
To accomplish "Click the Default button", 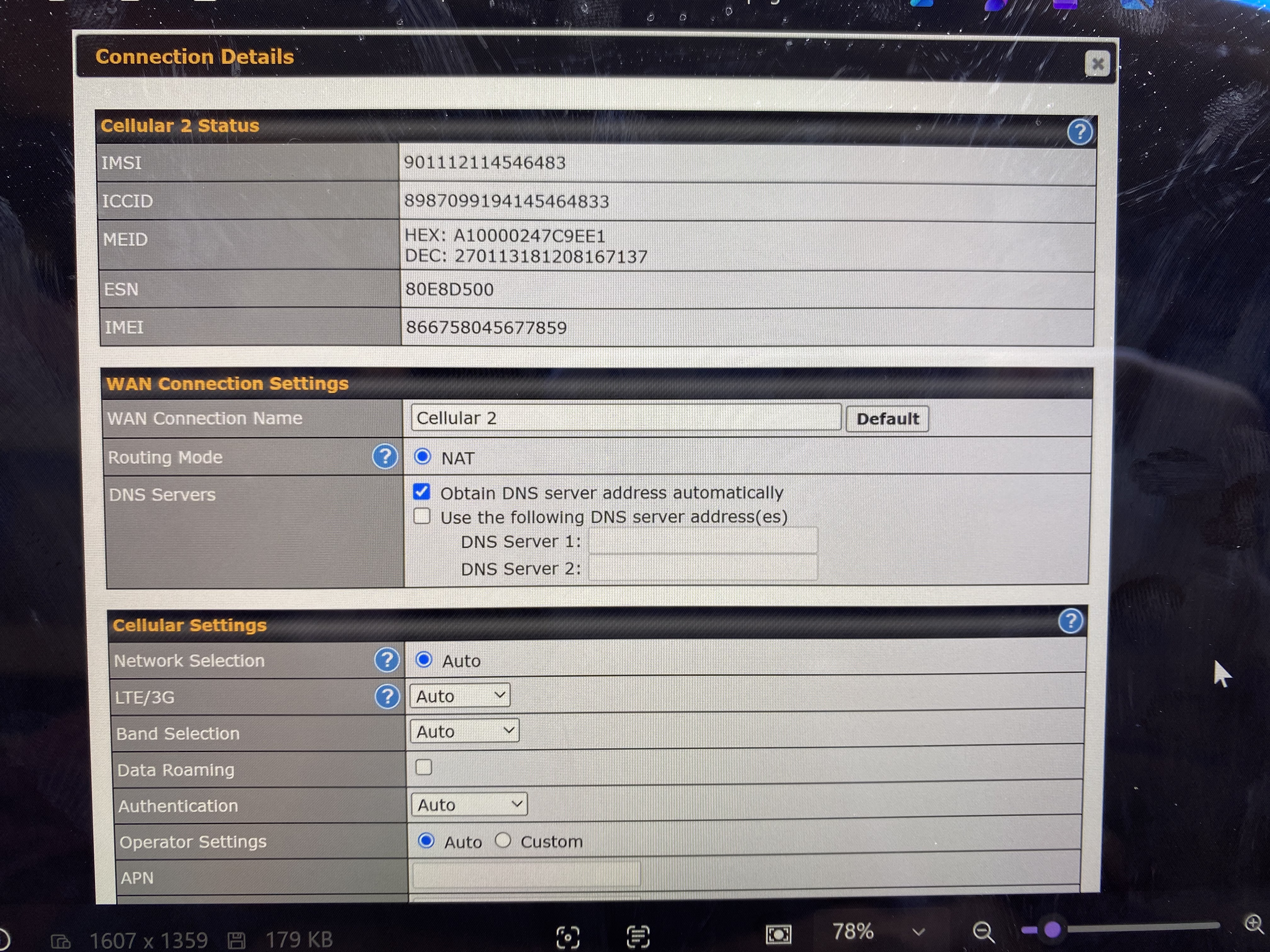I will (887, 419).
